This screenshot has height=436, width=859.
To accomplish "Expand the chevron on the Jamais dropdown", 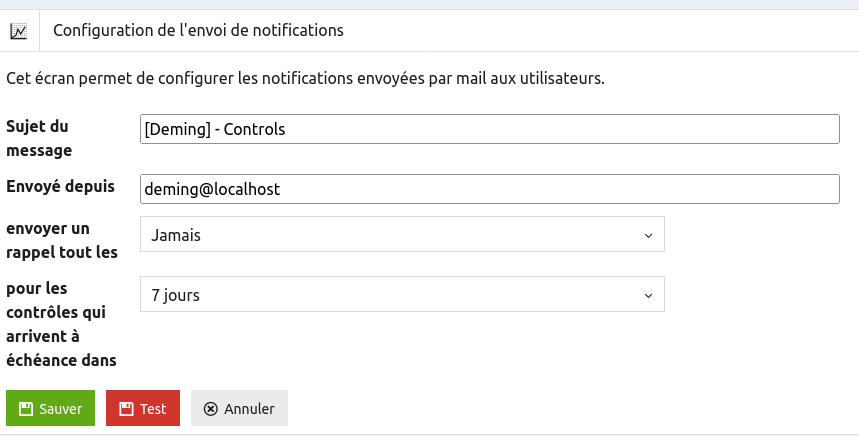I will (x=648, y=235).
